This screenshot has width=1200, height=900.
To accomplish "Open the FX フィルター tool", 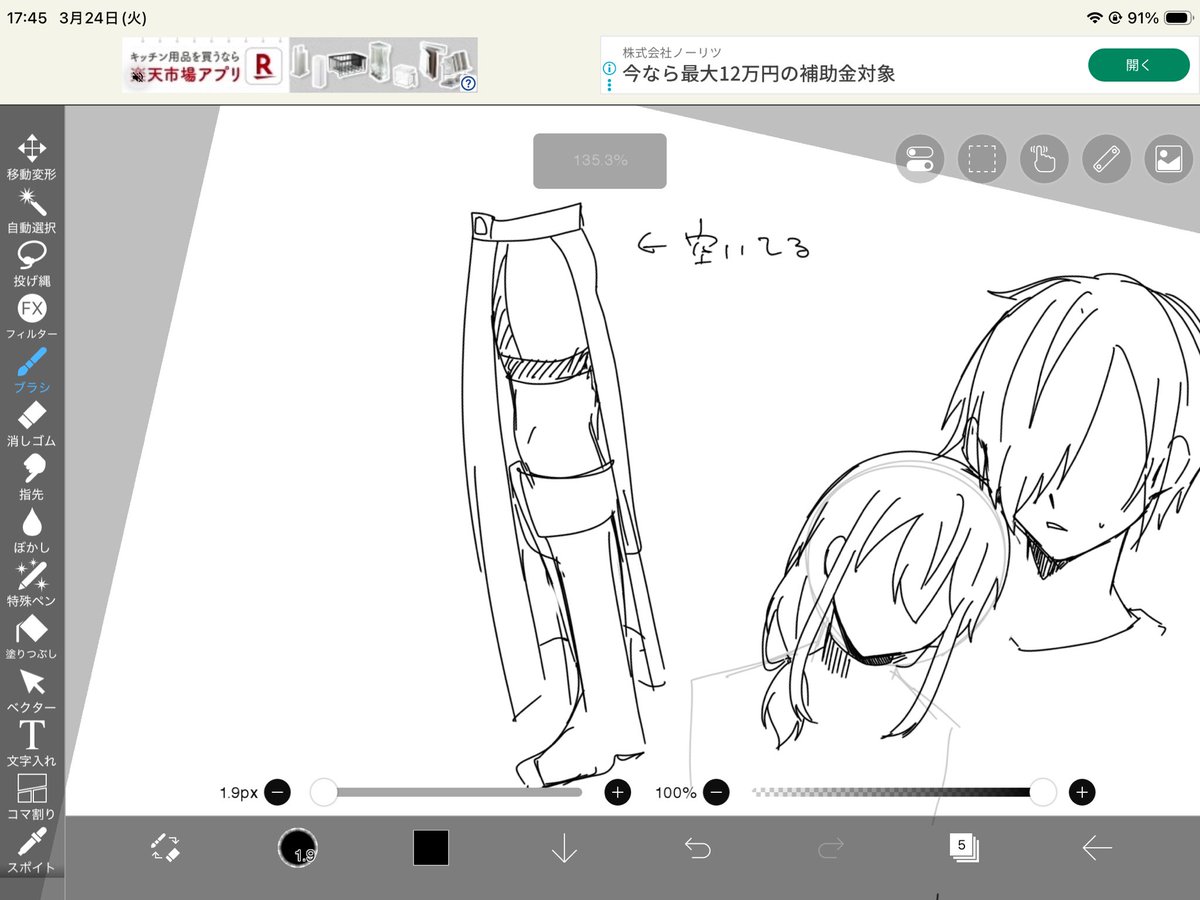I will point(32,317).
